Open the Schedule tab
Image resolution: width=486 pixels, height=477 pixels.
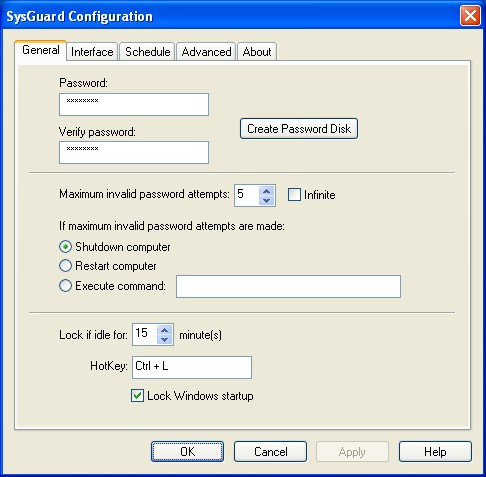coord(148,52)
